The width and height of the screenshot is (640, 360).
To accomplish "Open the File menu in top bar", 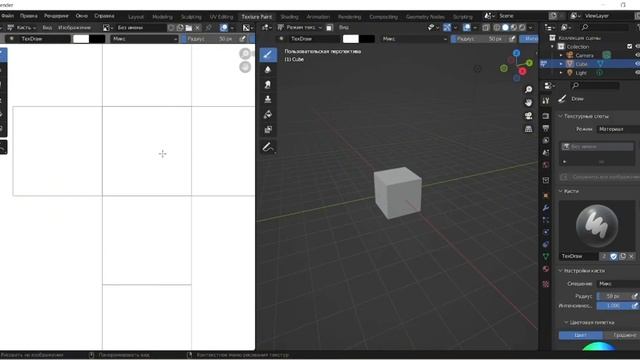I will point(7,16).
